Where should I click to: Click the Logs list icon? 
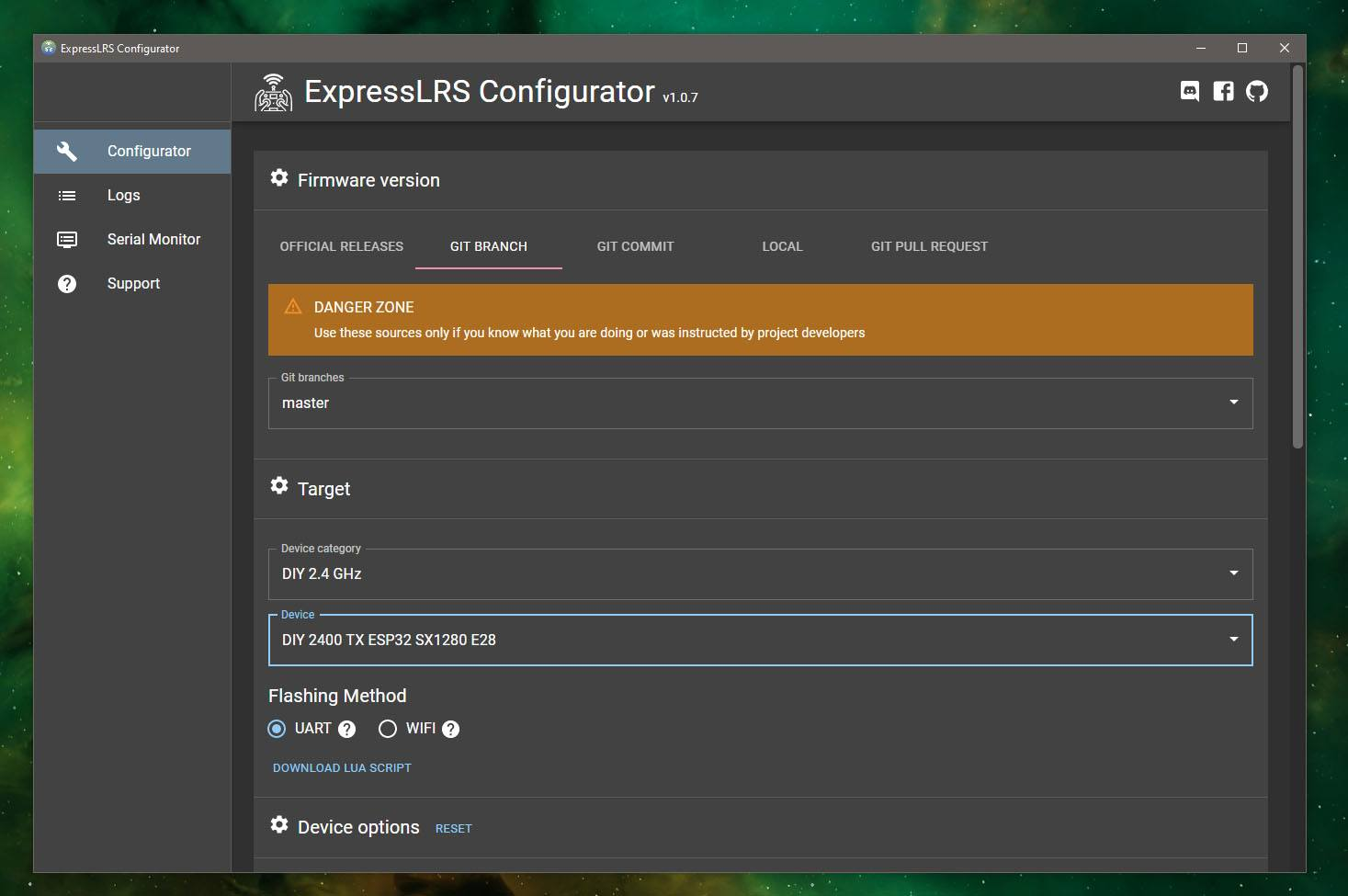pos(67,196)
